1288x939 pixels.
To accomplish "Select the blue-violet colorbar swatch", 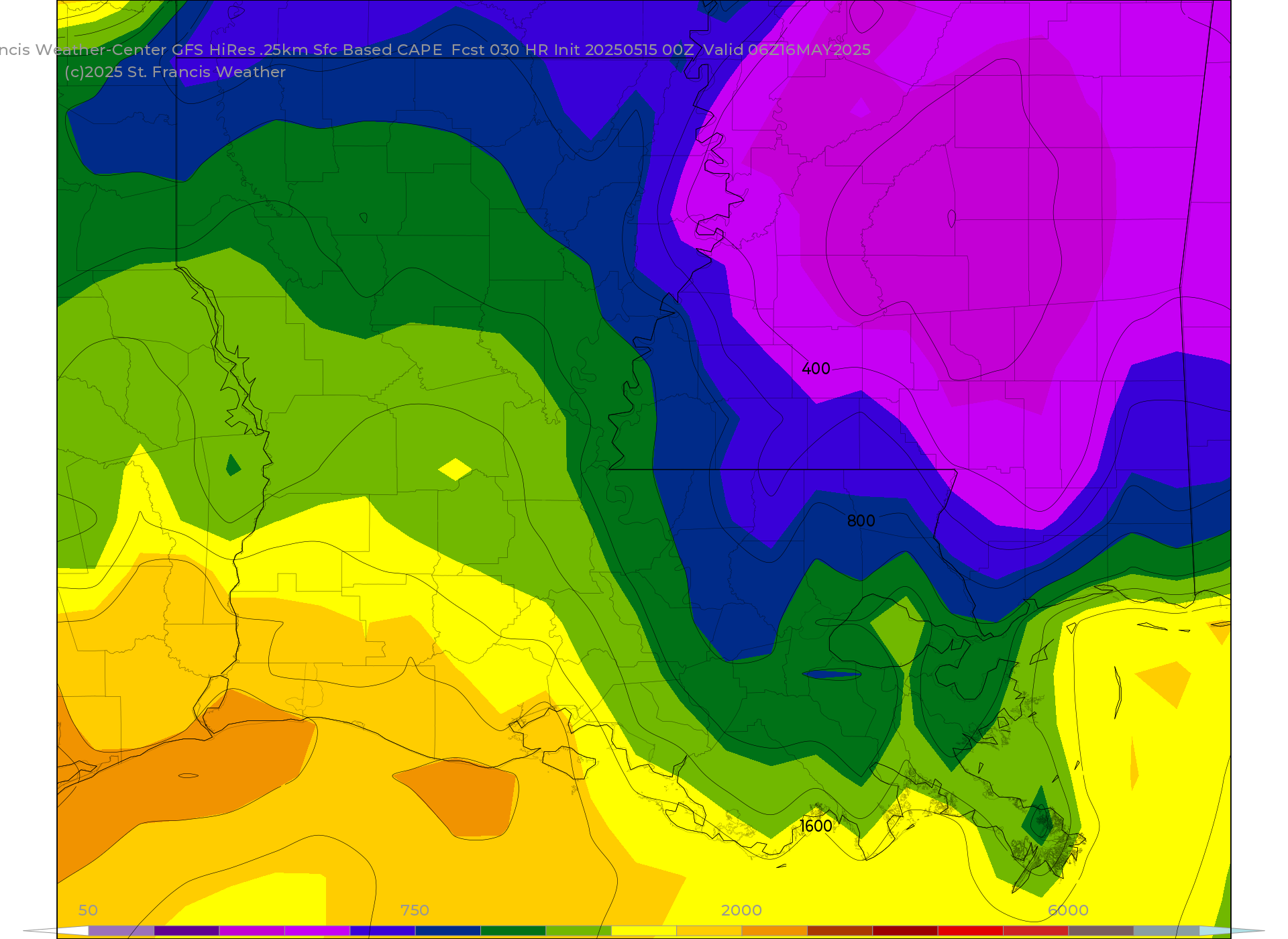I will (x=382, y=930).
